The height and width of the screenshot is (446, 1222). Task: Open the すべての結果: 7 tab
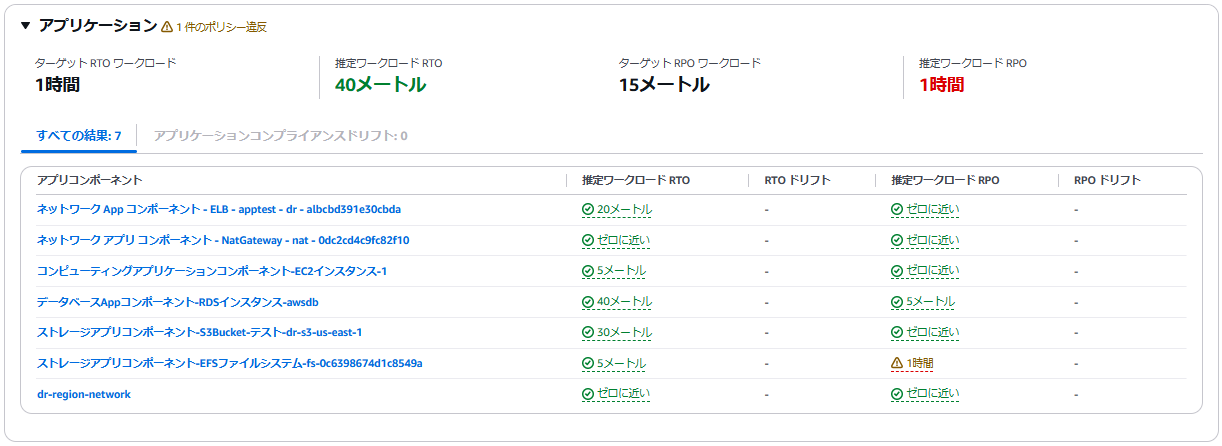79,135
